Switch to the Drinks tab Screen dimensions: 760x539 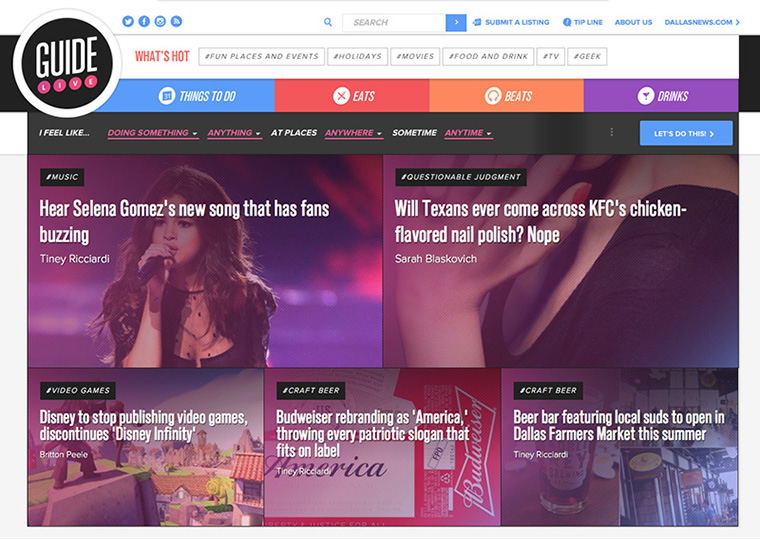(661, 96)
